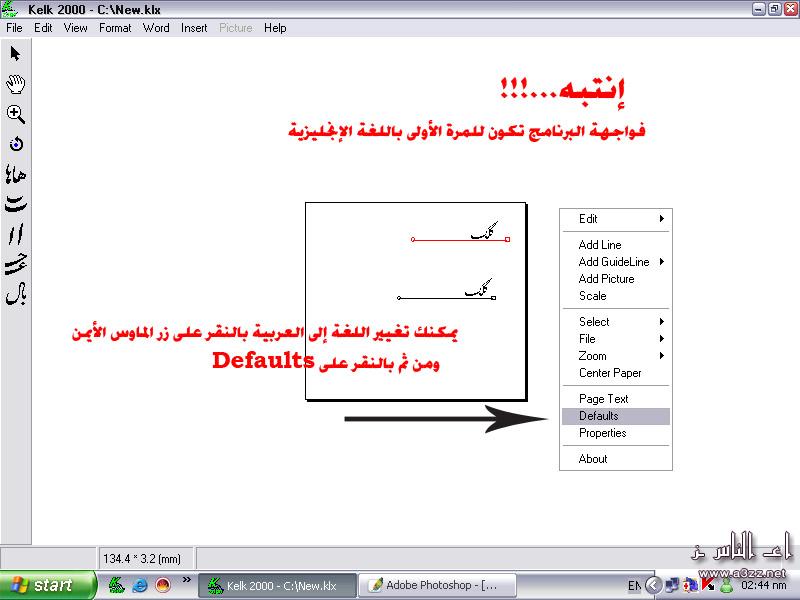
Task: Choose Page Text option
Action: (x=616, y=399)
